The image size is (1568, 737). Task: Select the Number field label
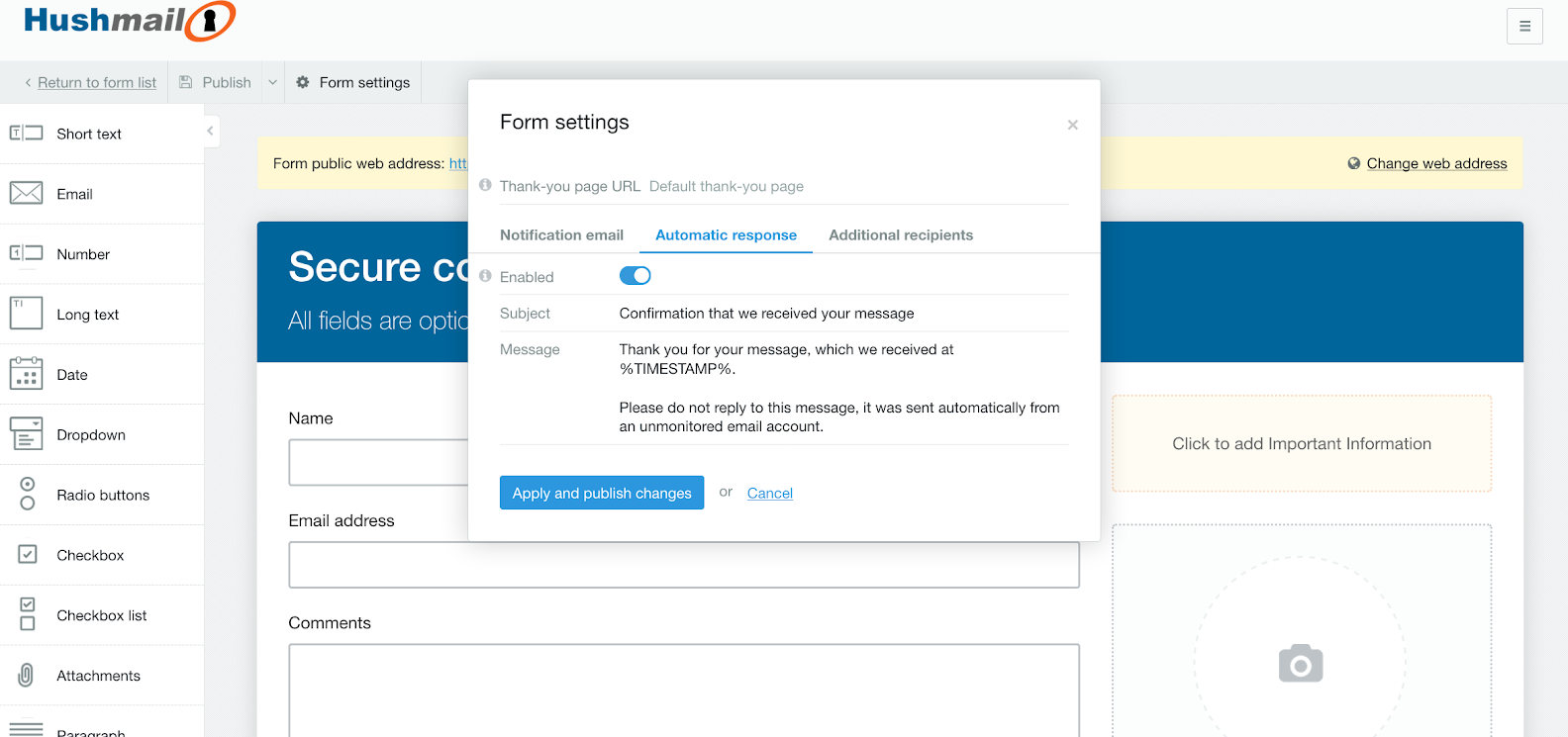(x=83, y=254)
